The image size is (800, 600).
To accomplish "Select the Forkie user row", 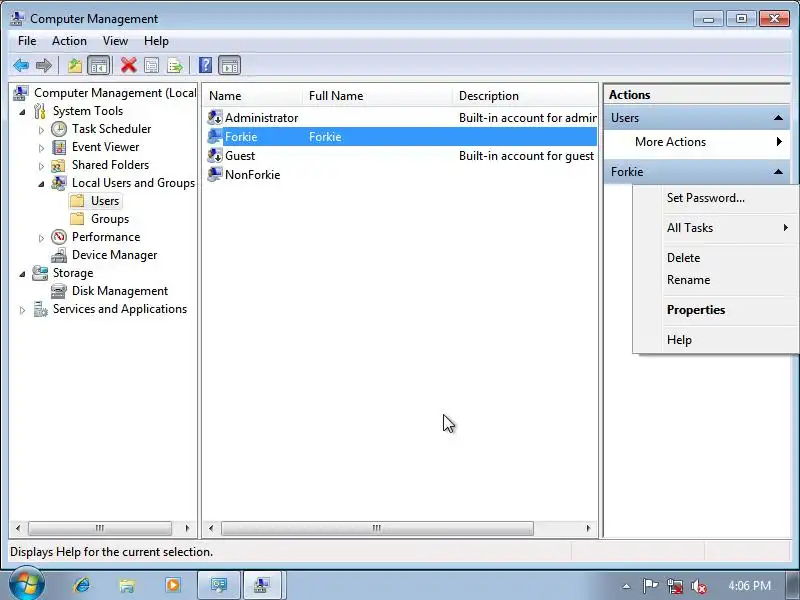I will (x=400, y=137).
